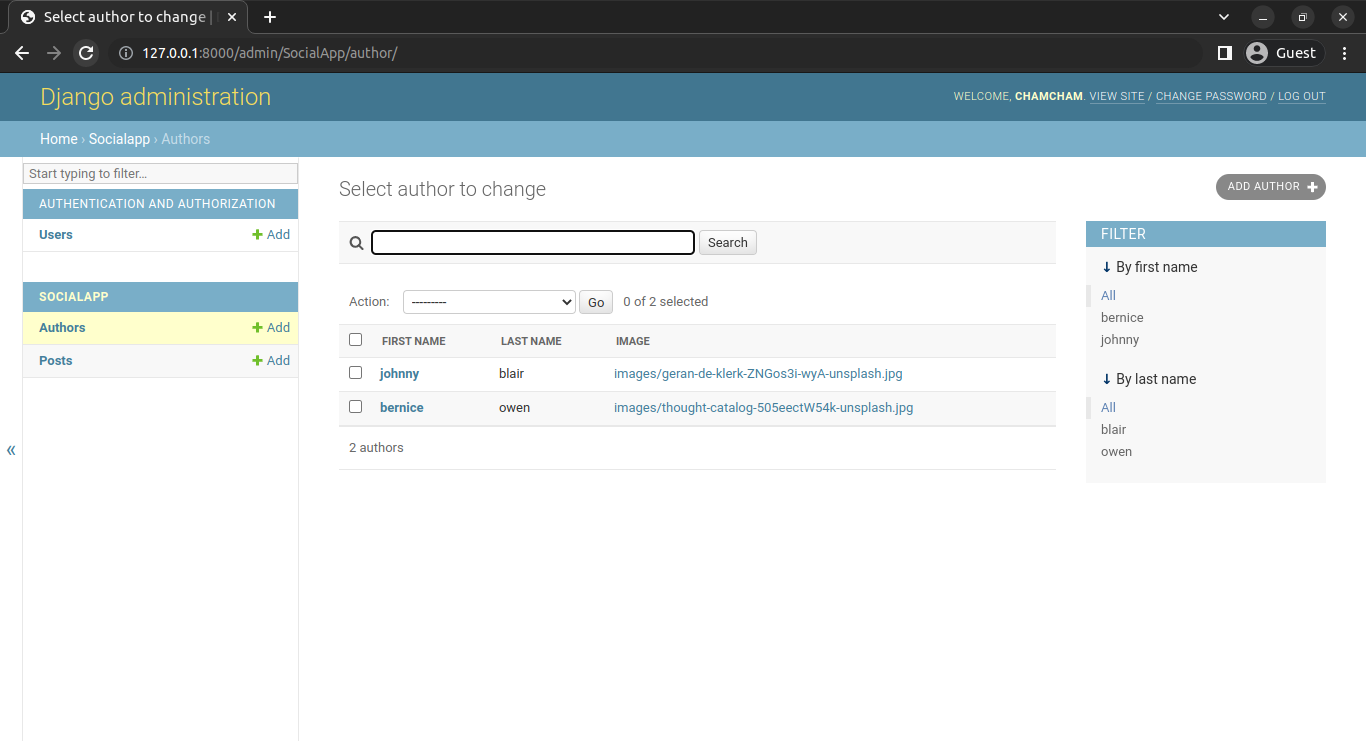Filter authors by first name bernice

coord(1122,318)
